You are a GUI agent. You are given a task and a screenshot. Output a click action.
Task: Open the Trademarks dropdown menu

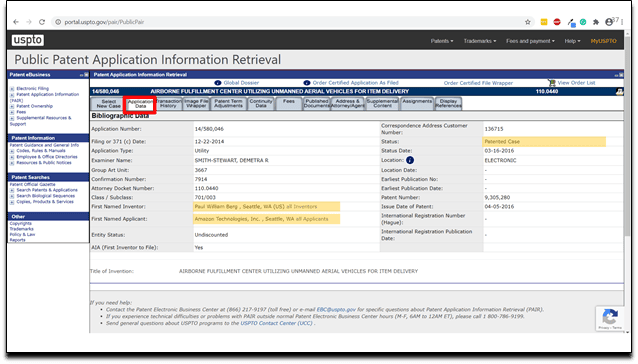pos(480,41)
